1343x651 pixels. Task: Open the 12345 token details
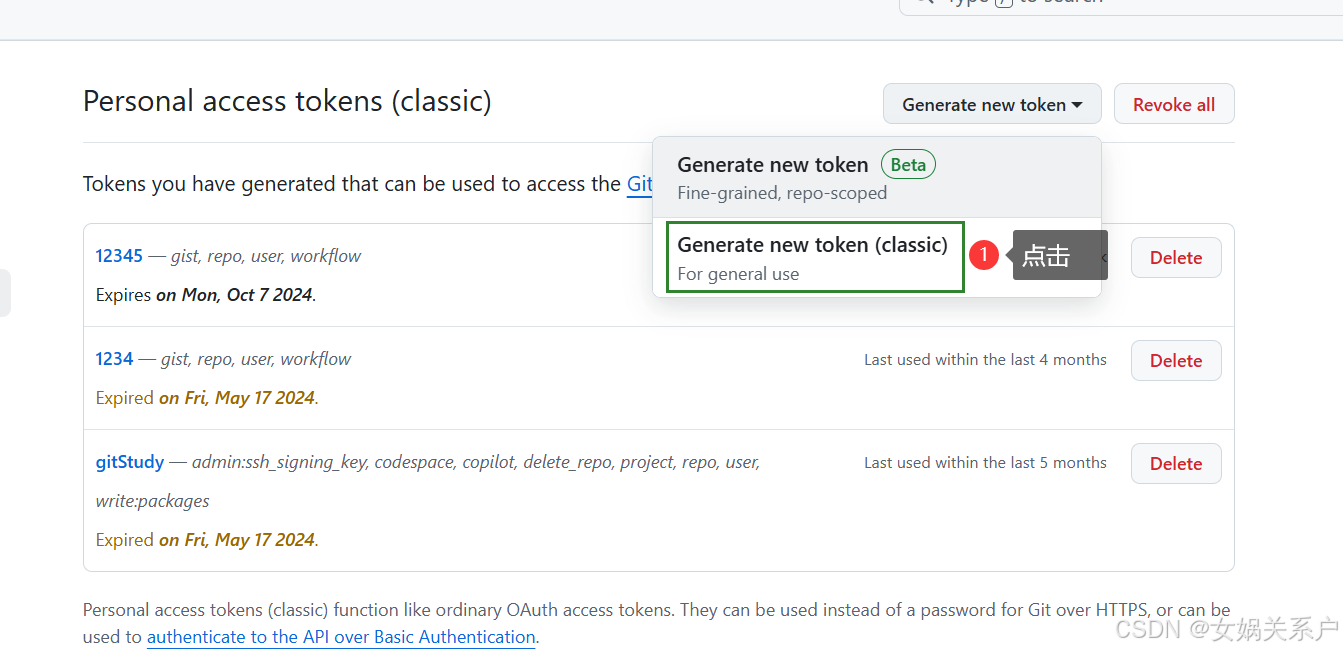point(119,255)
